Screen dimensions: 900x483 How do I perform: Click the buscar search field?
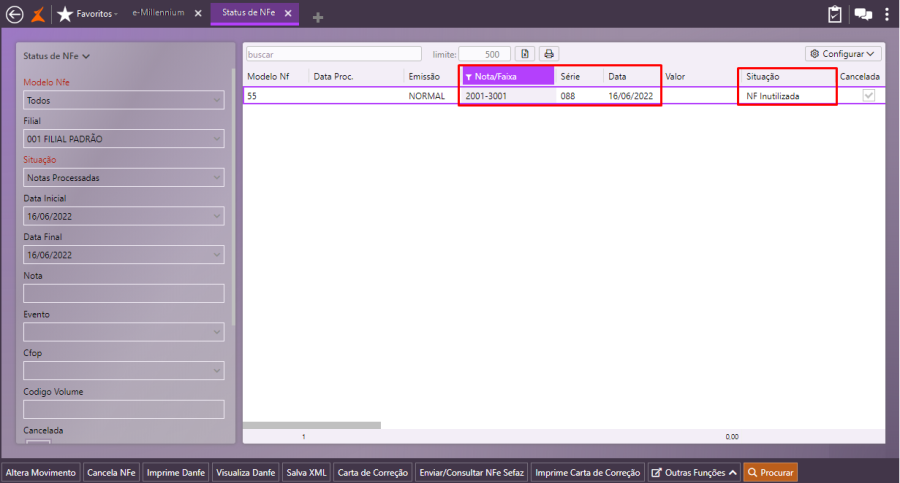coord(334,55)
